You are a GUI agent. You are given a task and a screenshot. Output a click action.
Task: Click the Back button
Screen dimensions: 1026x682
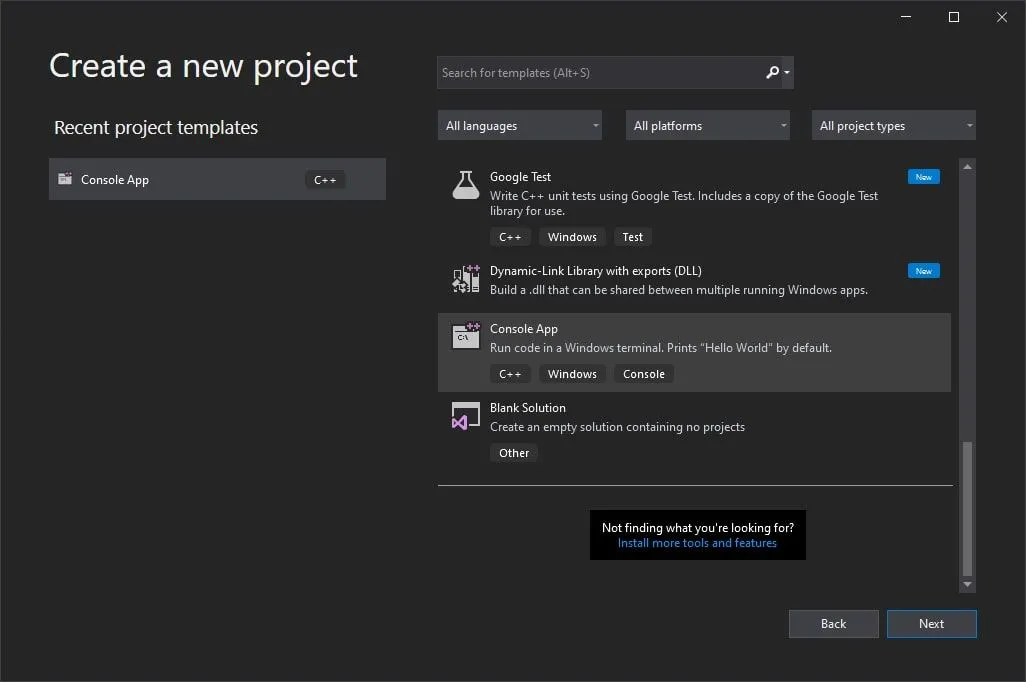tap(833, 623)
